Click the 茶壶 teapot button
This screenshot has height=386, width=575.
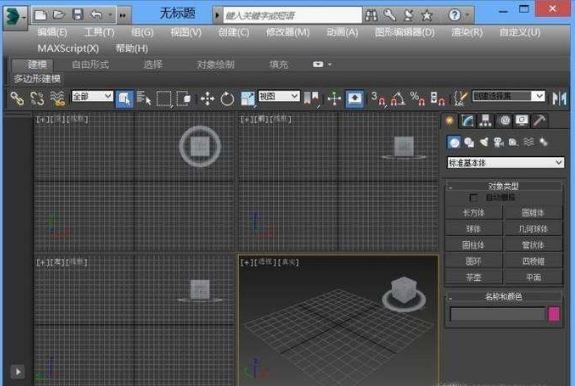[473, 277]
